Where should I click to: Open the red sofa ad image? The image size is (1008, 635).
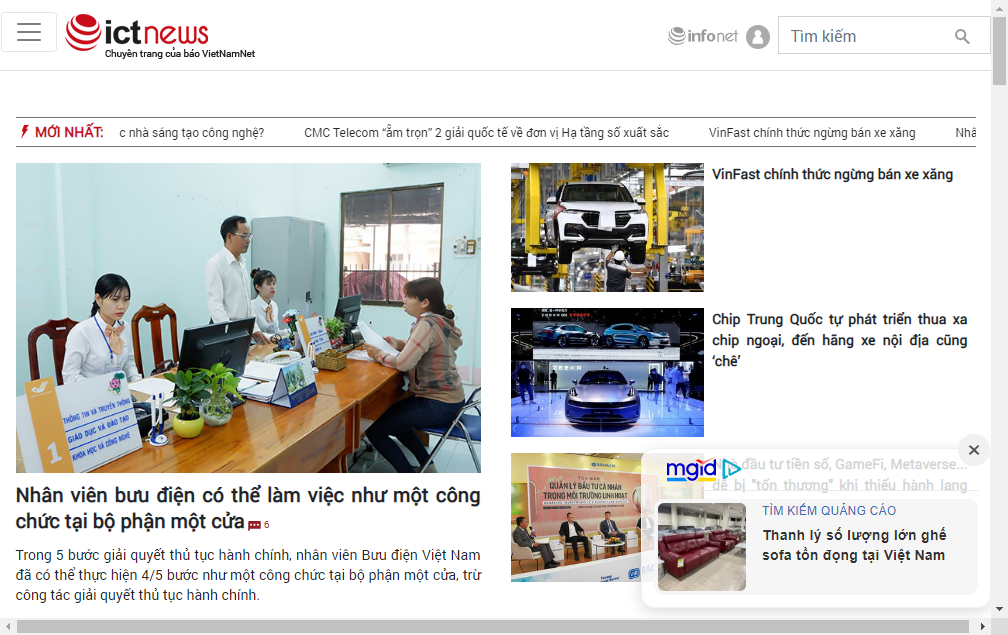pos(702,547)
